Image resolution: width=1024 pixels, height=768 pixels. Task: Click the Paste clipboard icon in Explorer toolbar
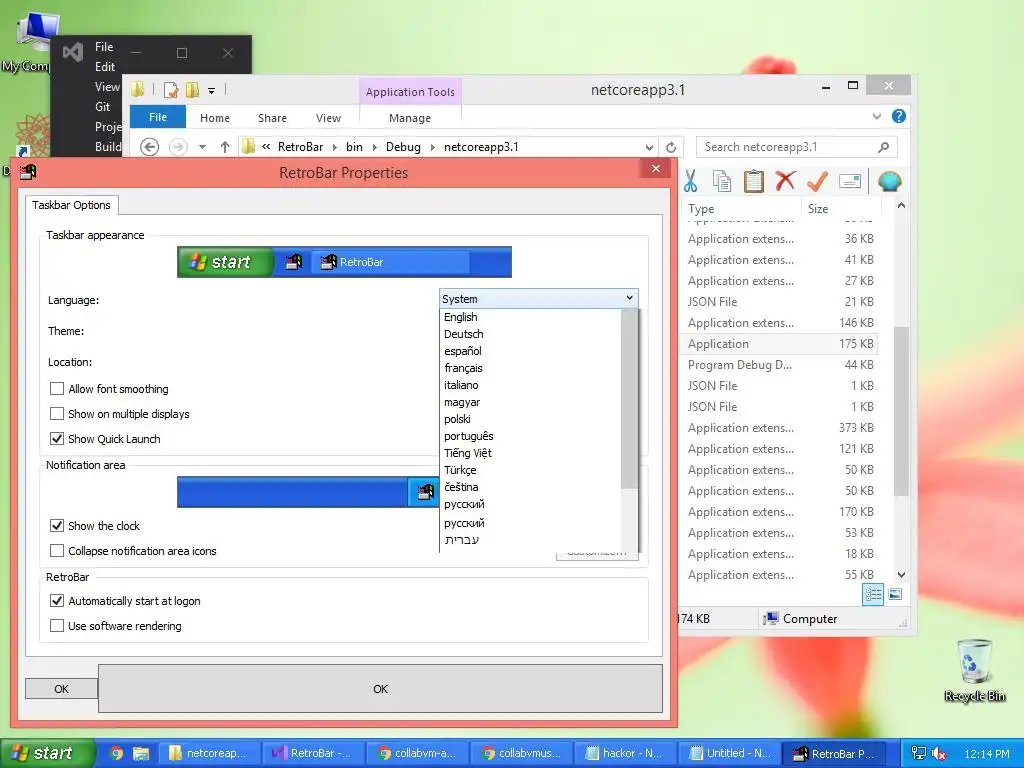[754, 181]
